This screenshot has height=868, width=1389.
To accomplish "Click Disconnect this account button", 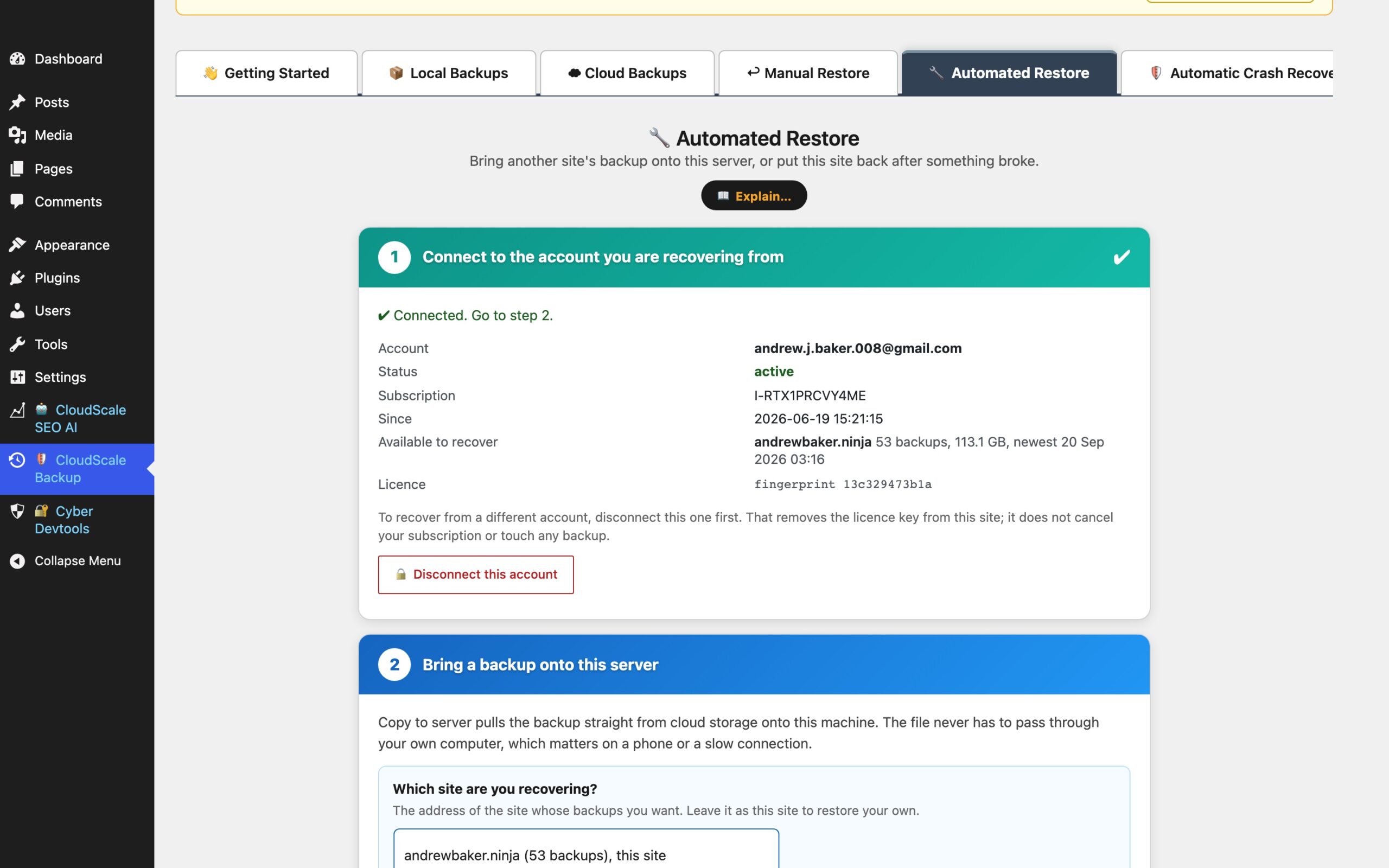I will point(476,575).
